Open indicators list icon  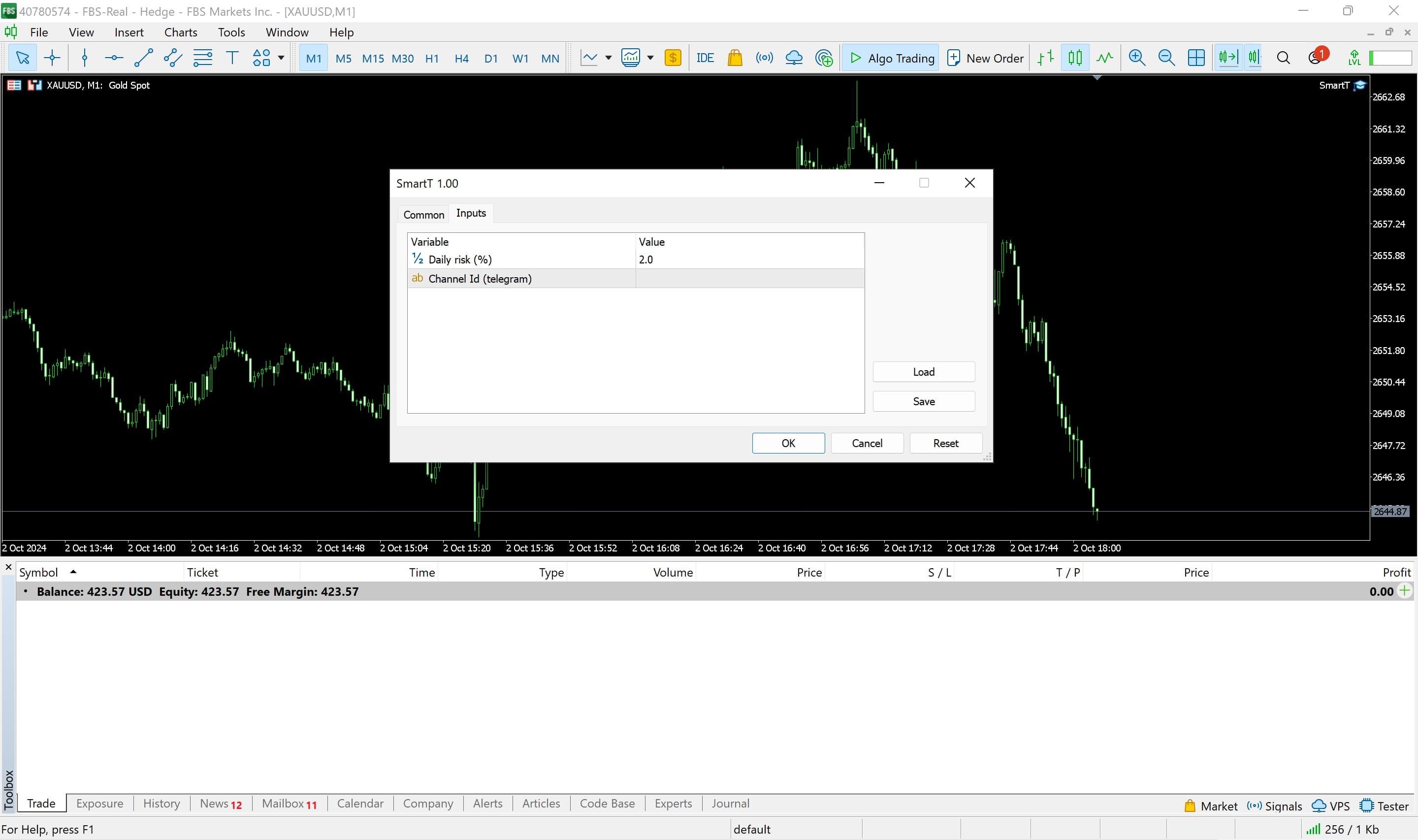click(x=630, y=58)
